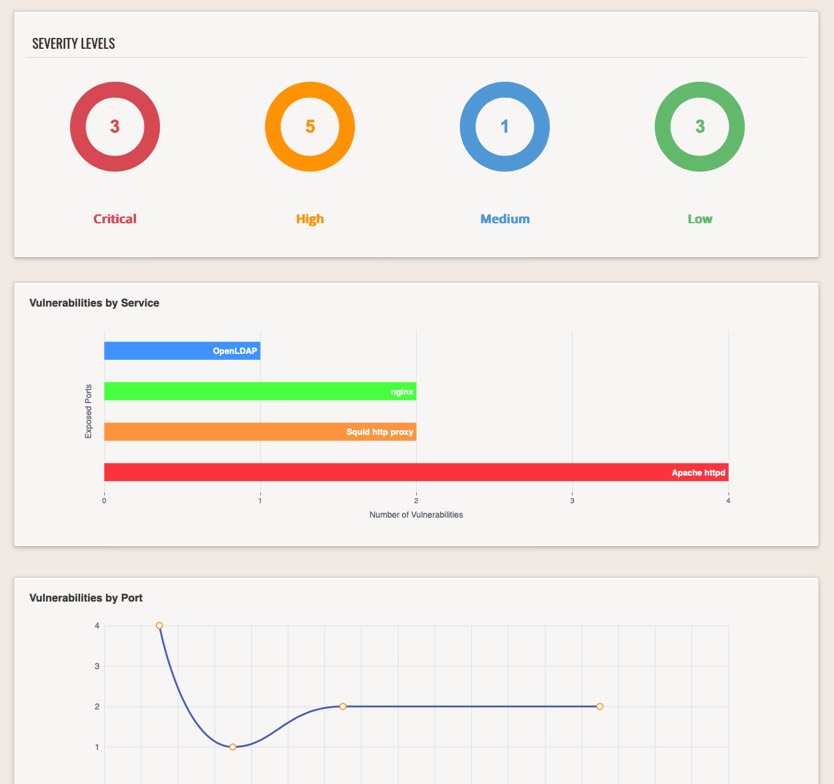Image resolution: width=834 pixels, height=784 pixels.
Task: Click the first line chart point at value 4
Action: pos(159,625)
